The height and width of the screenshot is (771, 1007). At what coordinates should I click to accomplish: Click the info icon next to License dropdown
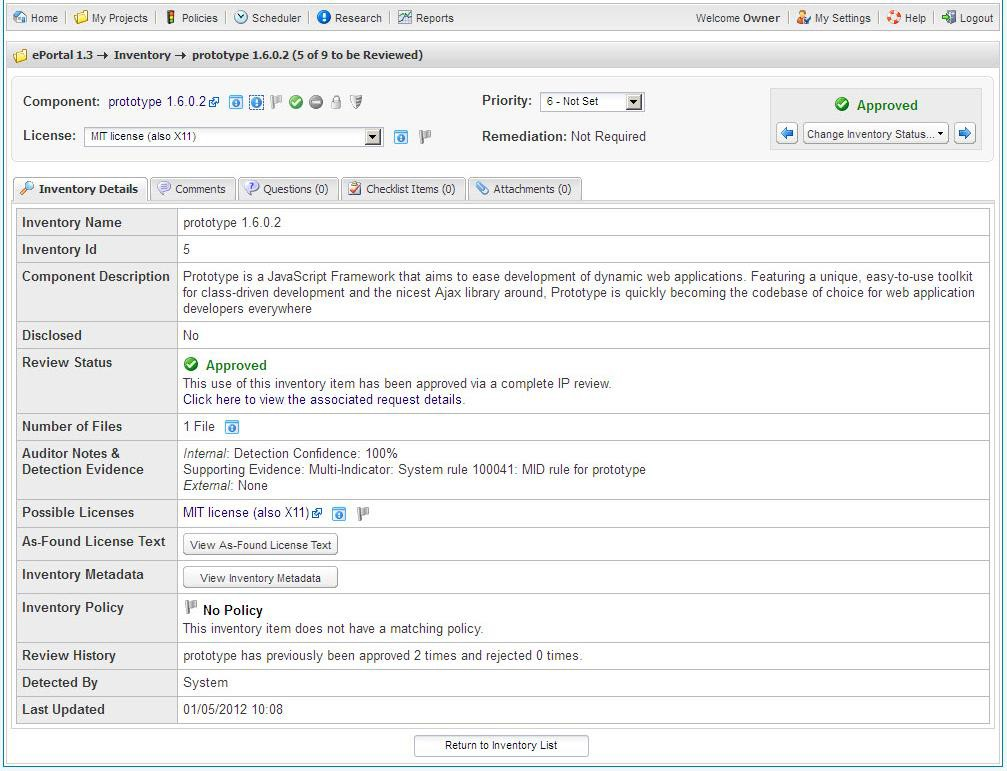pos(400,137)
